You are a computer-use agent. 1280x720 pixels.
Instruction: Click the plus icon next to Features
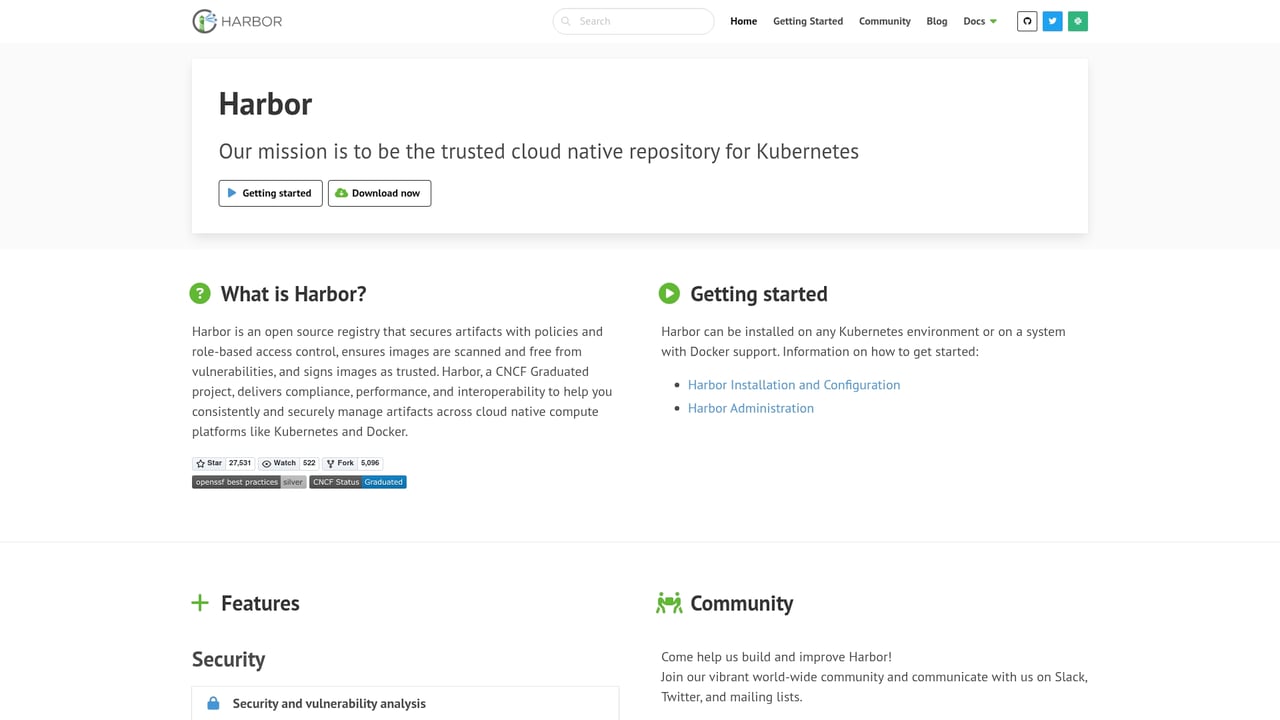pyautogui.click(x=200, y=603)
